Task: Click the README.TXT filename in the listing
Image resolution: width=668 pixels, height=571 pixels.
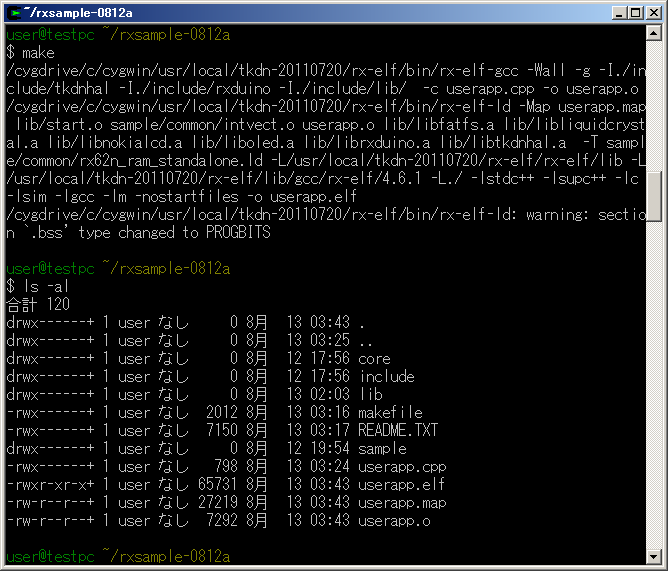Action: 398,431
